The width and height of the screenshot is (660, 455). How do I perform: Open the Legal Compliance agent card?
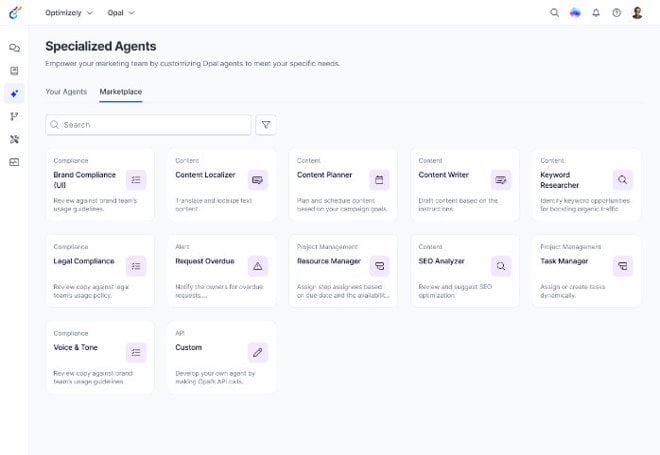(99, 271)
